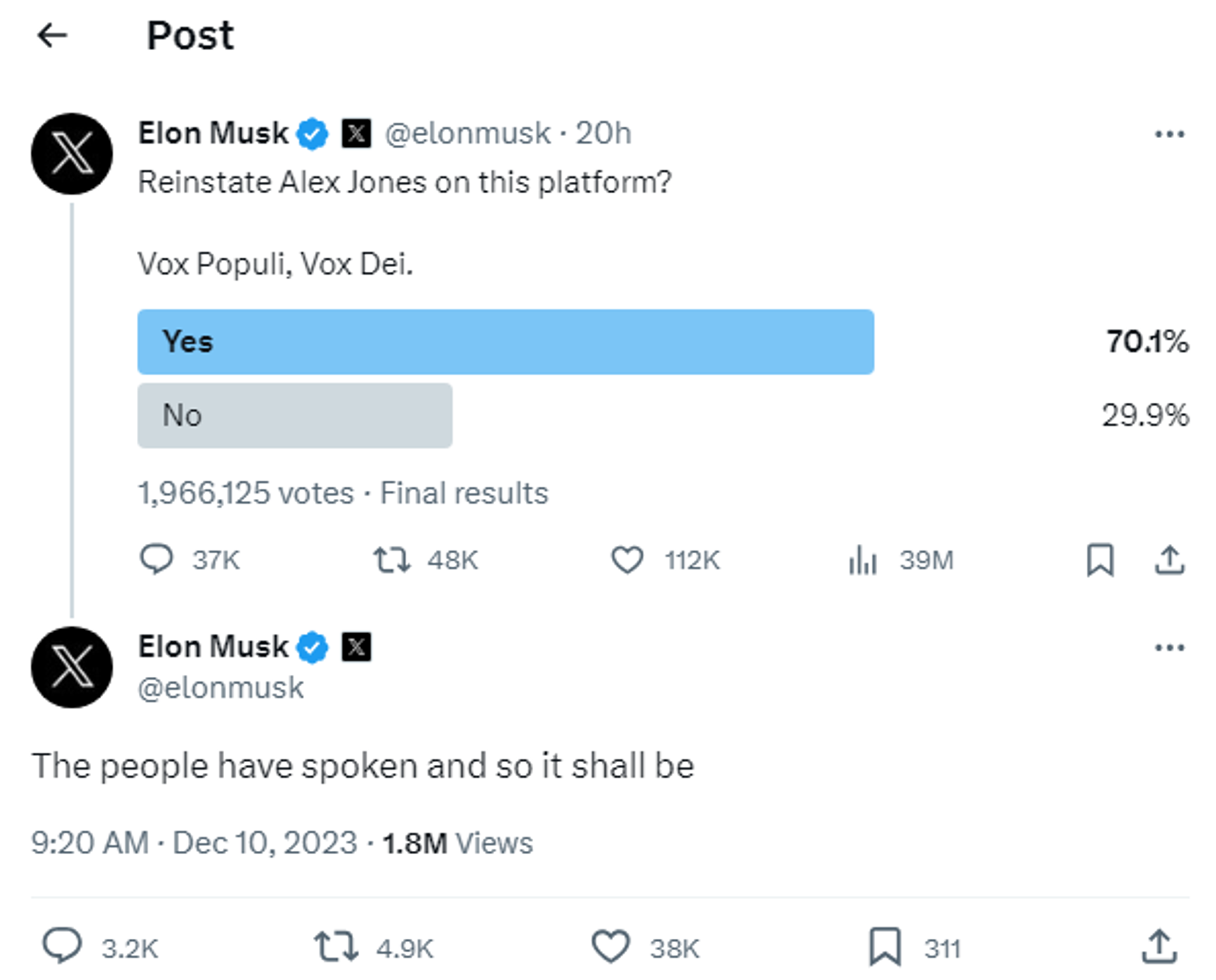Open the top post's profile avatar
This screenshot has width=1216, height=980.
72,153
